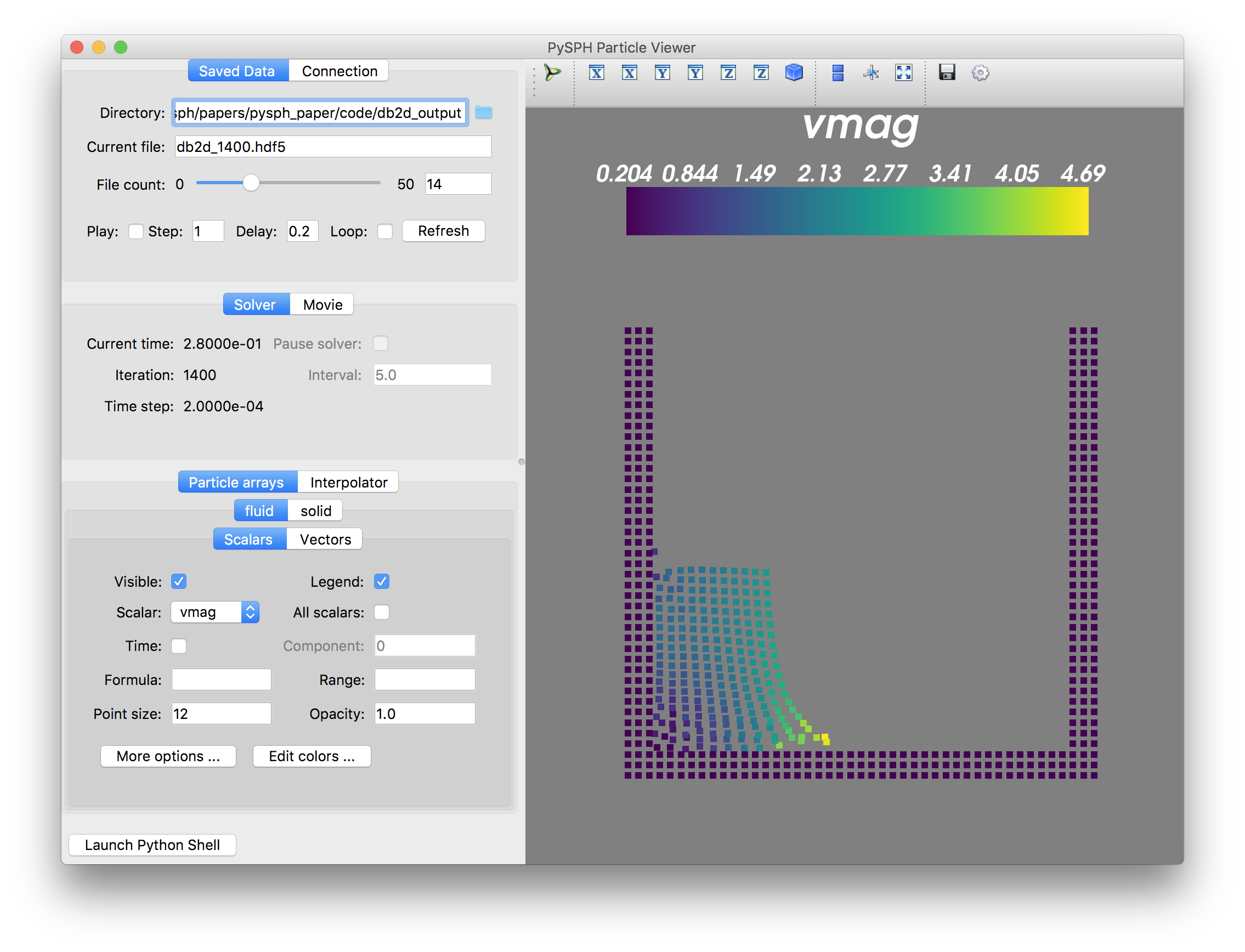Enable the All scalars checkbox
Viewport: 1245px width, 952px height.
[x=381, y=612]
